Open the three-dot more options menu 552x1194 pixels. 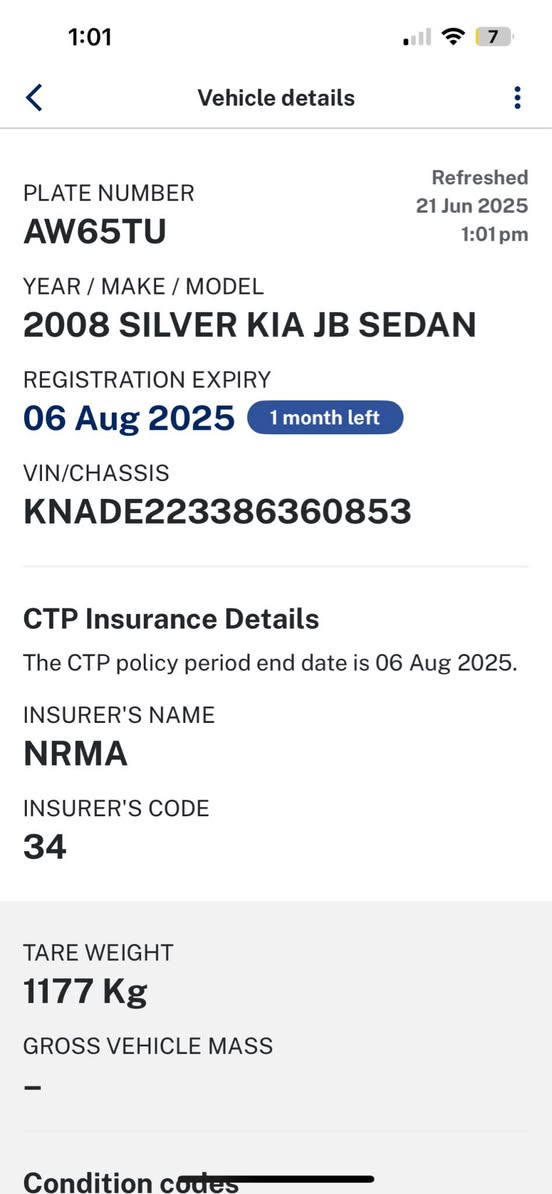point(518,97)
